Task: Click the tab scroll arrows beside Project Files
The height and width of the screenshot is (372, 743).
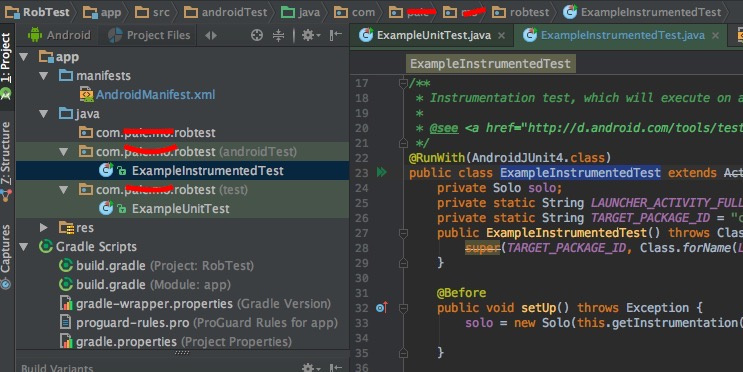Action: pos(211,35)
